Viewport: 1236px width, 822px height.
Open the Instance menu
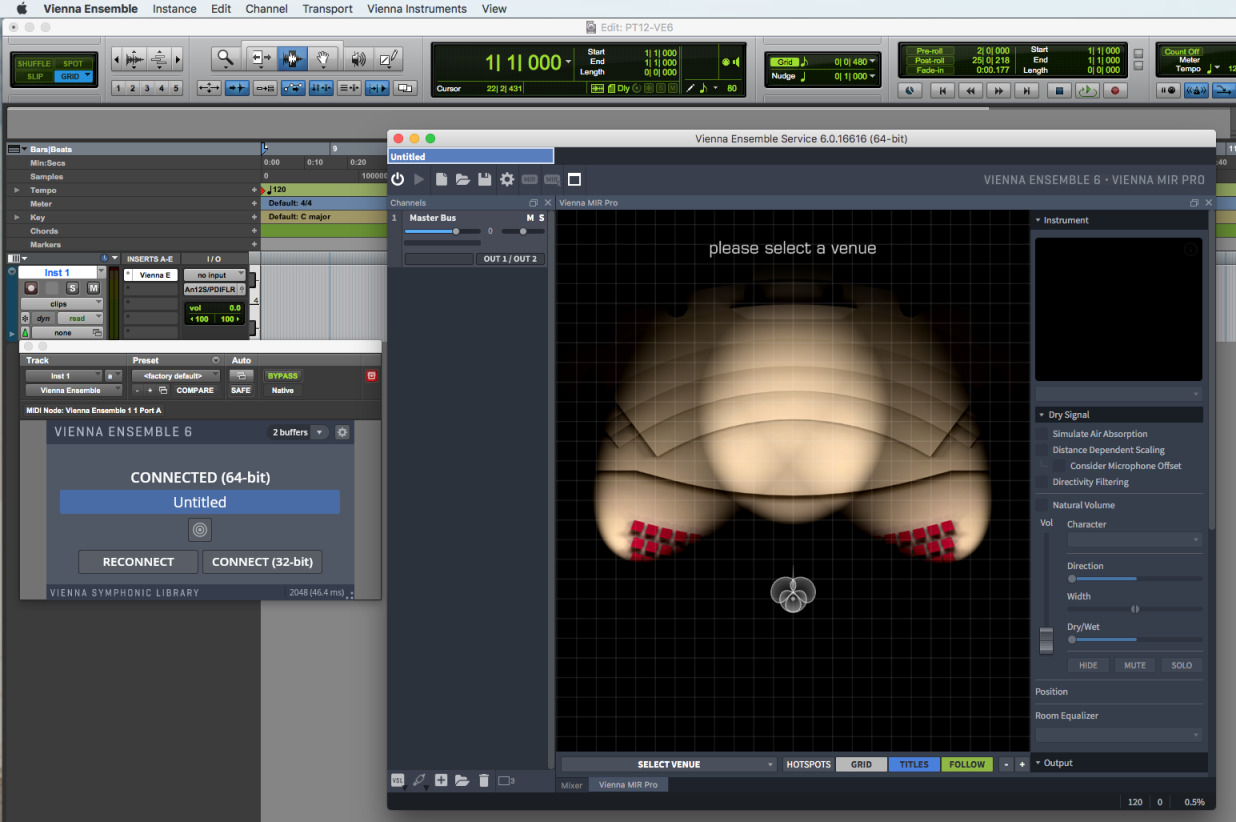pos(174,9)
